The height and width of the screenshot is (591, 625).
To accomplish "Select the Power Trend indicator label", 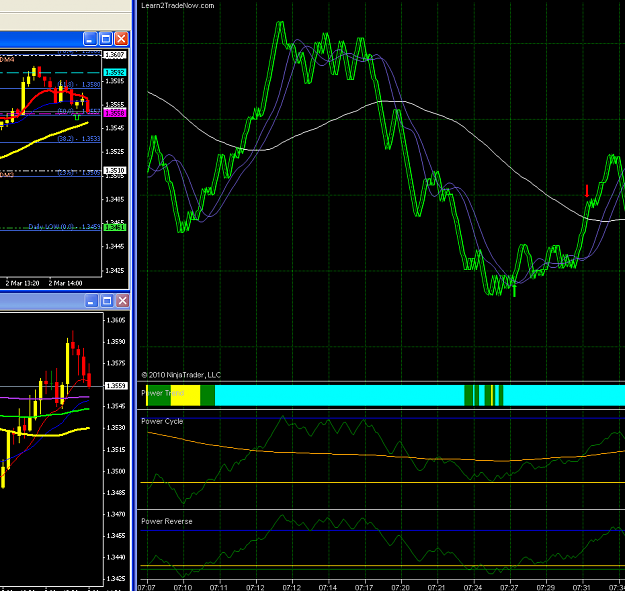I will [x=163, y=393].
